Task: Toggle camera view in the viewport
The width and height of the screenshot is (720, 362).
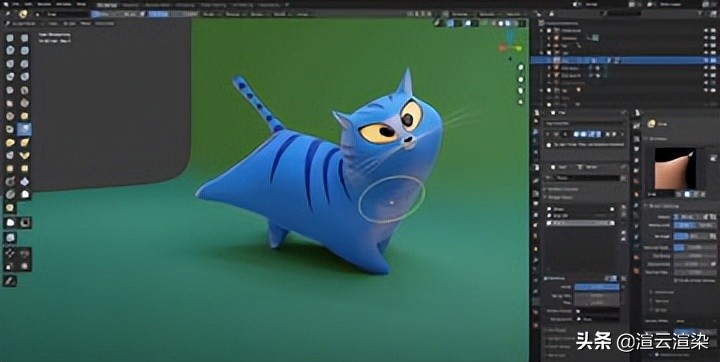Action: [521, 90]
